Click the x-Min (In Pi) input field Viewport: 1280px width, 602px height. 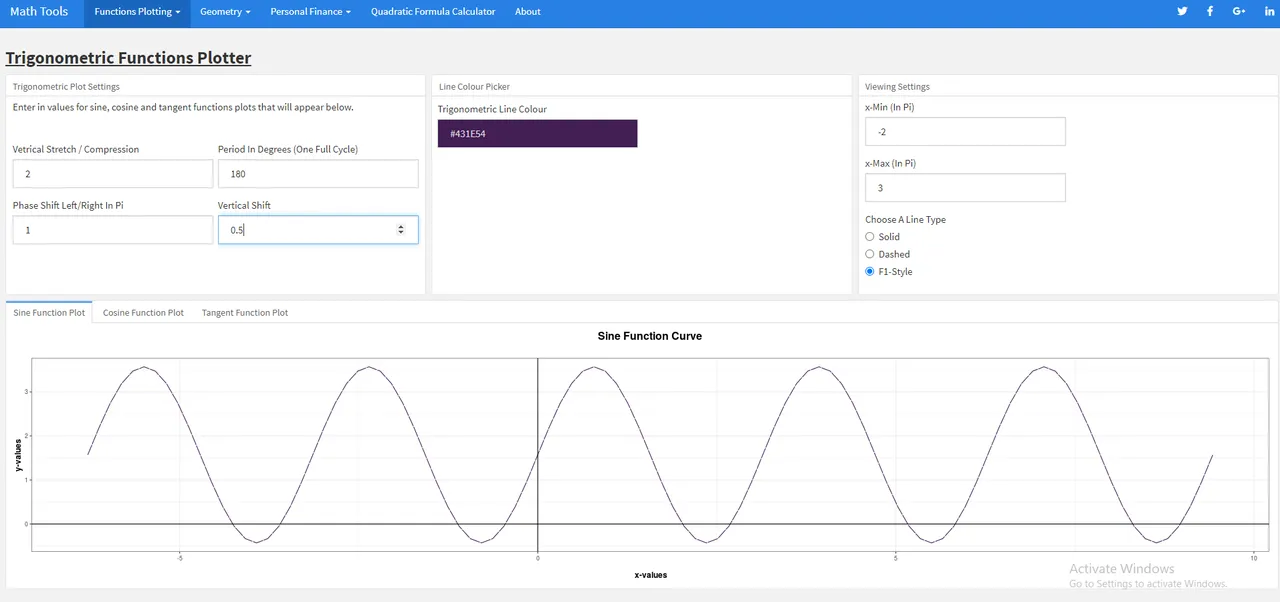click(965, 131)
